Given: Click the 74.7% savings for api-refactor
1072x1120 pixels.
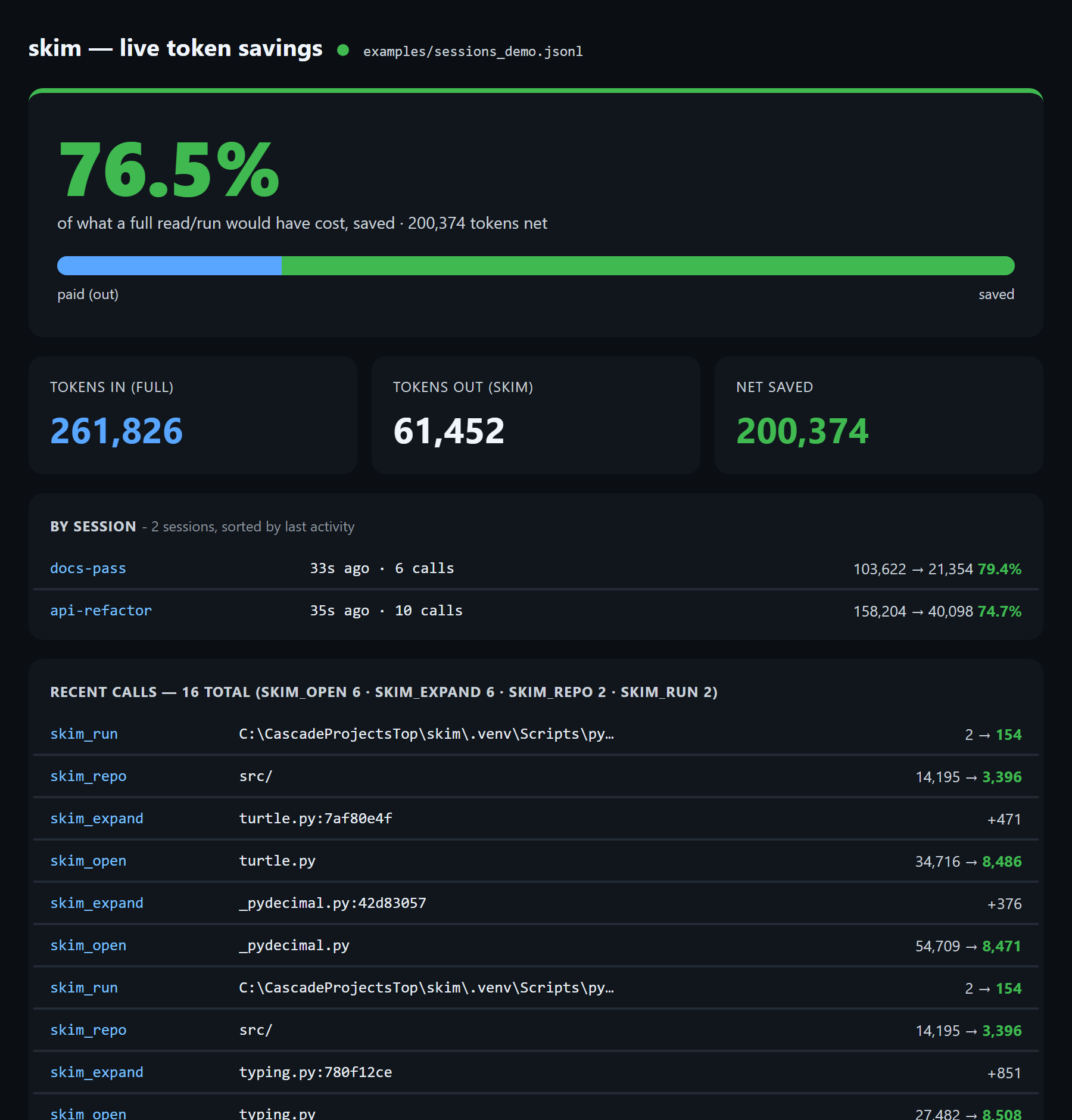Looking at the screenshot, I should coord(999,611).
